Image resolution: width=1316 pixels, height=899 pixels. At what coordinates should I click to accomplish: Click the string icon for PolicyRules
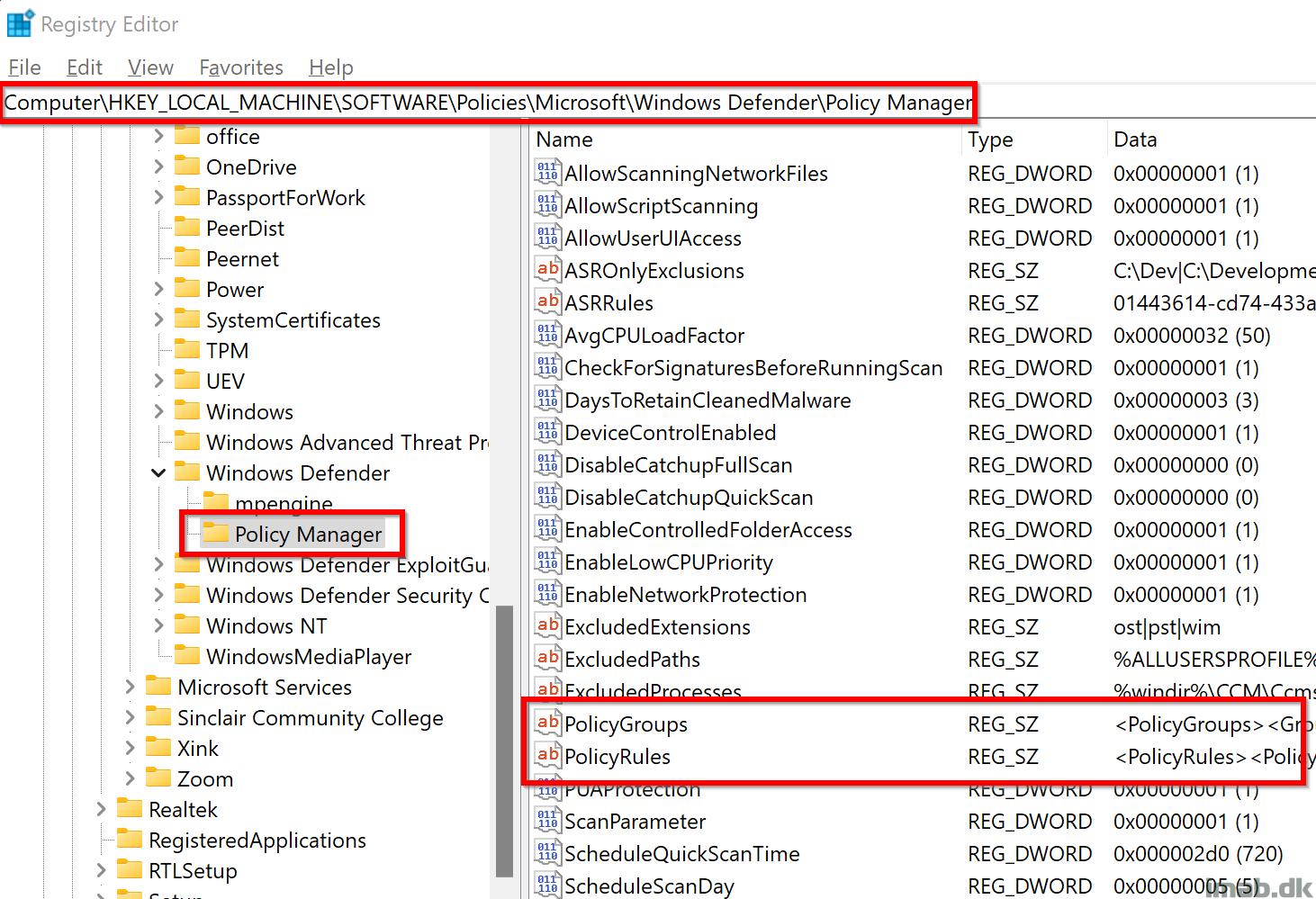click(547, 756)
